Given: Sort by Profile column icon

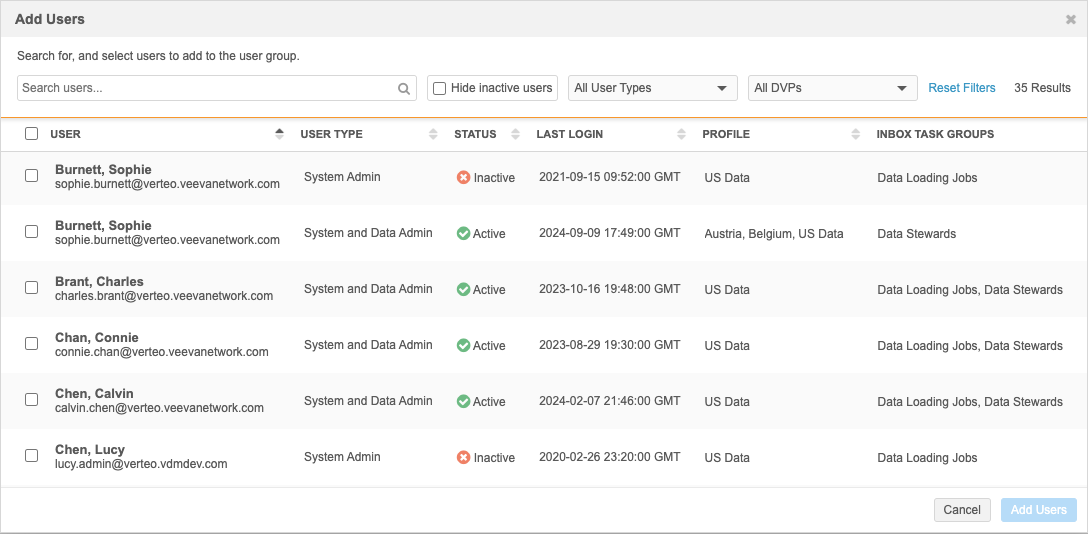Looking at the screenshot, I should click(x=856, y=134).
